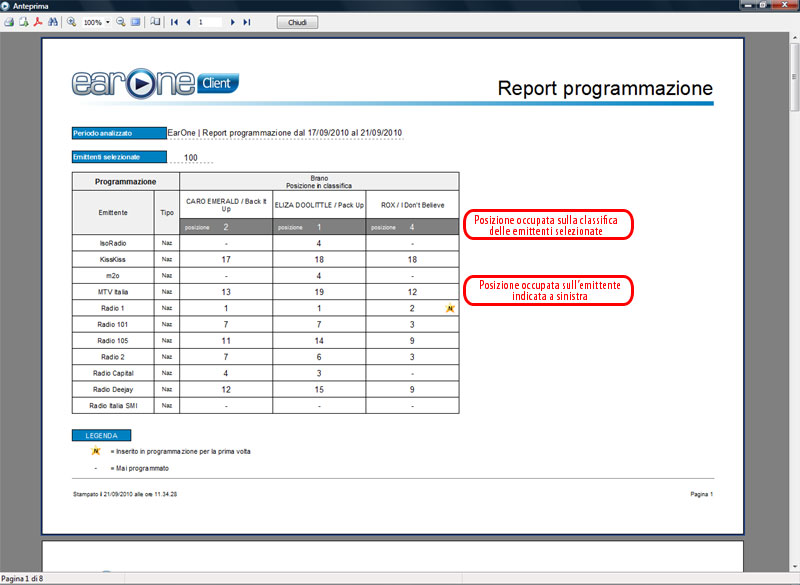Image resolution: width=800 pixels, height=585 pixels.
Task: Click the new-entry star icon in Radio 1 row
Action: [450, 308]
